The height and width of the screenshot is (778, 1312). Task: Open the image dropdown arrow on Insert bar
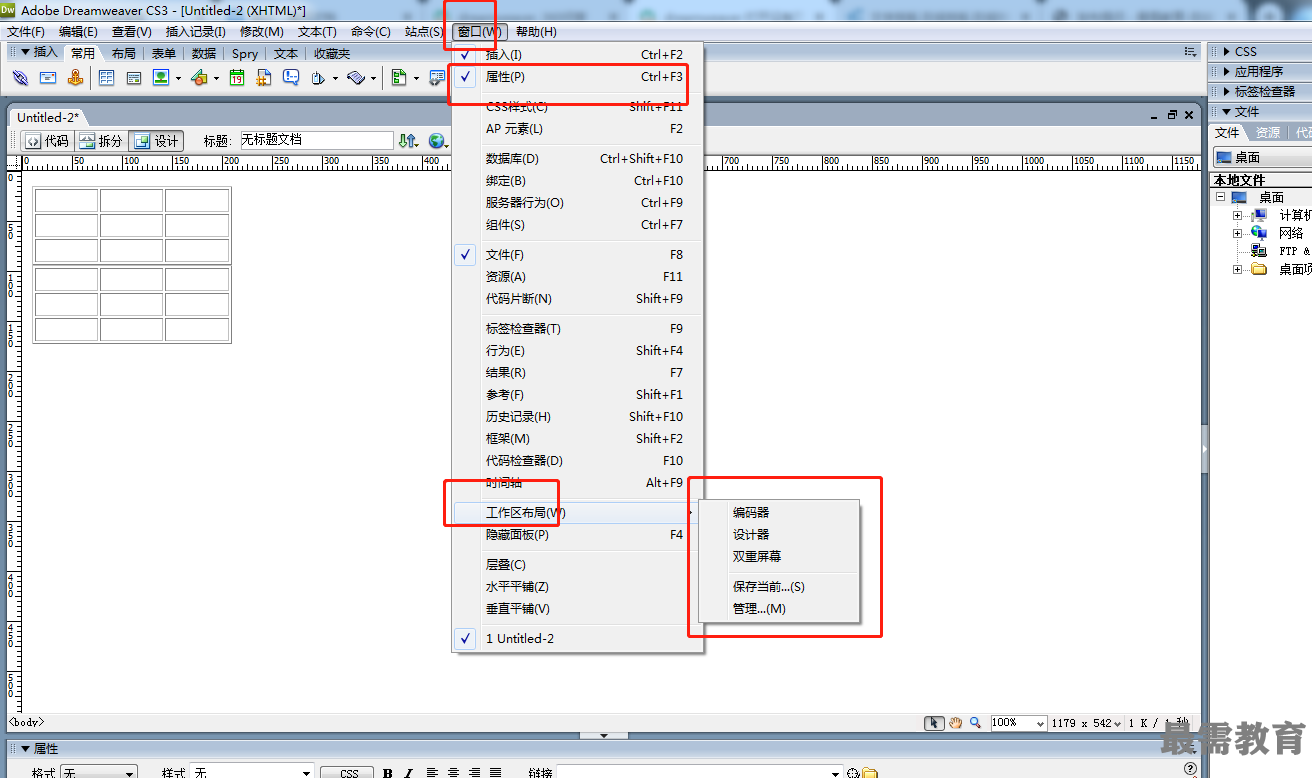click(179, 78)
